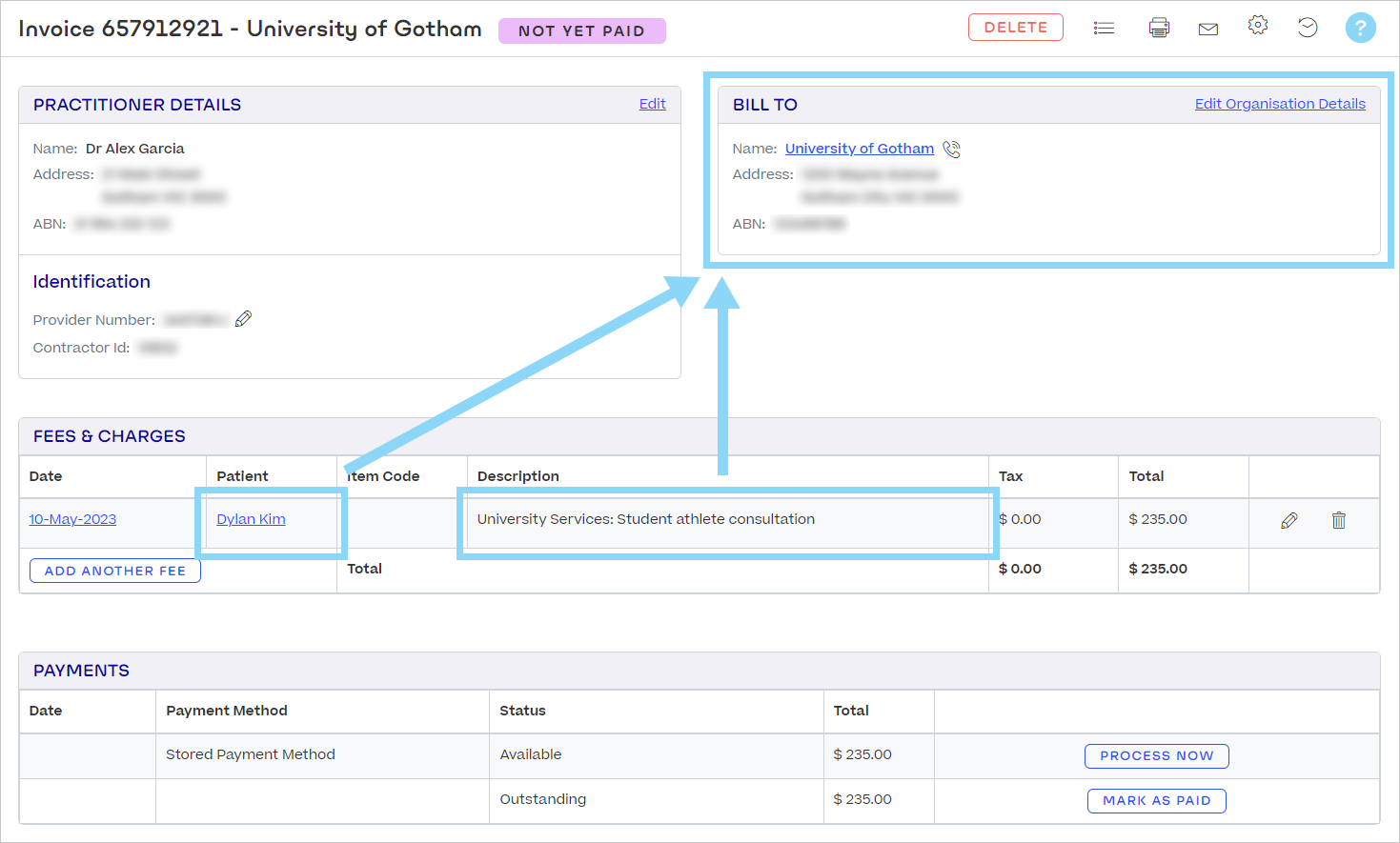Email the invoice via the envelope icon
The width and height of the screenshot is (1400, 843).
1207,28
